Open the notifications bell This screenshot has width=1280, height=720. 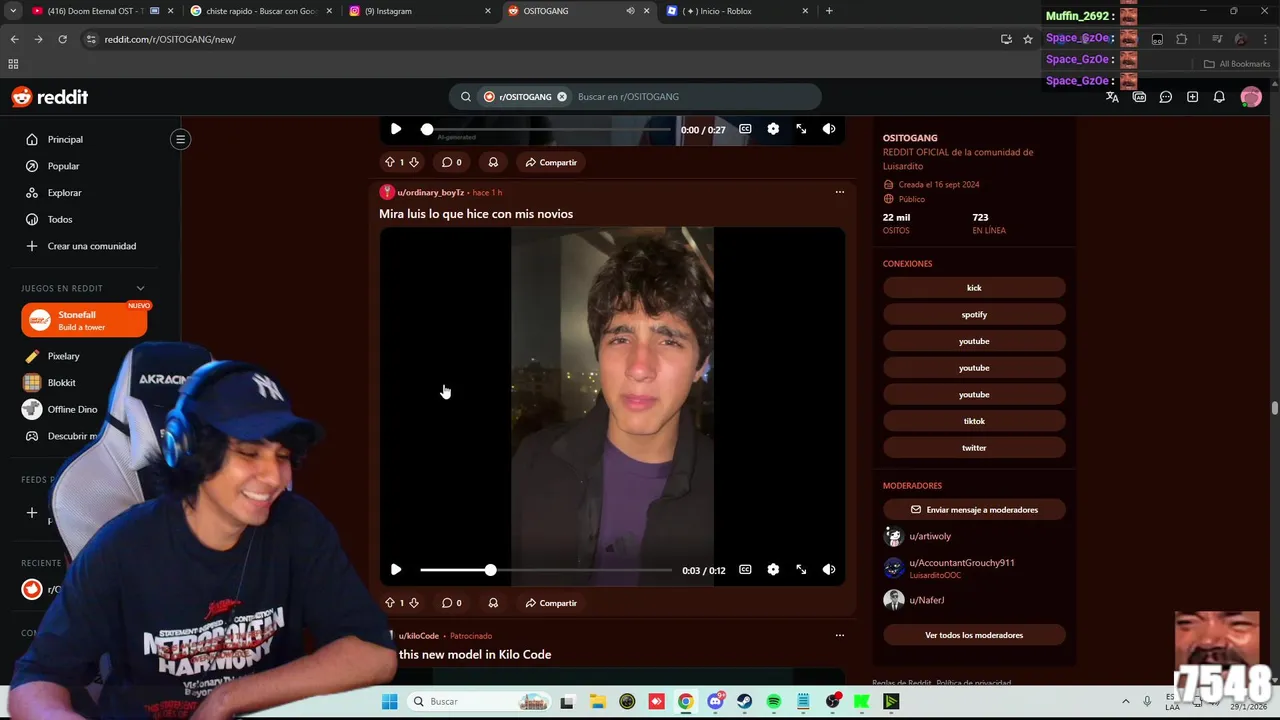pos(1219,97)
